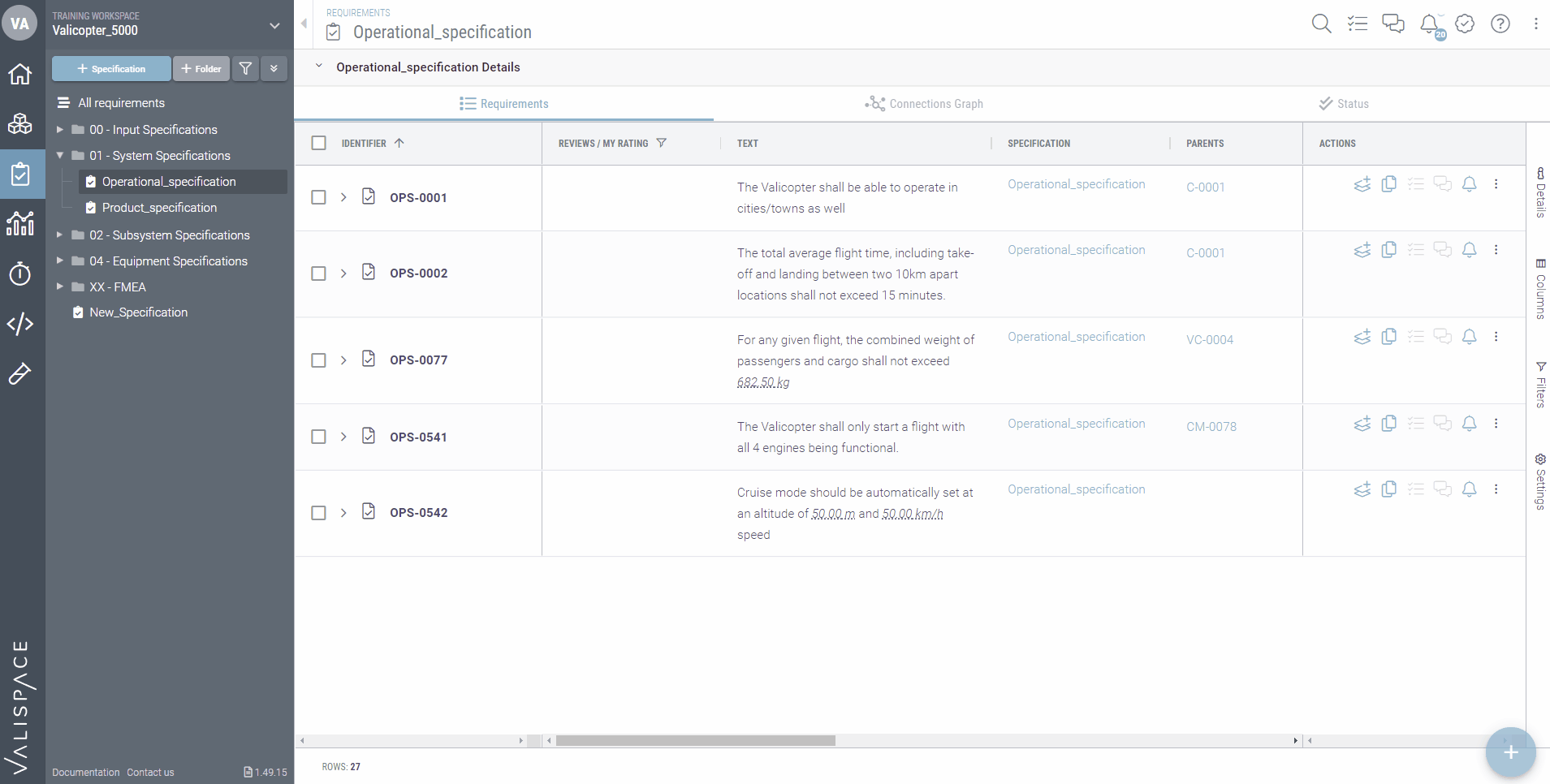Open parent link VC-0004
Screen dimensions: 1550x784
tap(1209, 340)
